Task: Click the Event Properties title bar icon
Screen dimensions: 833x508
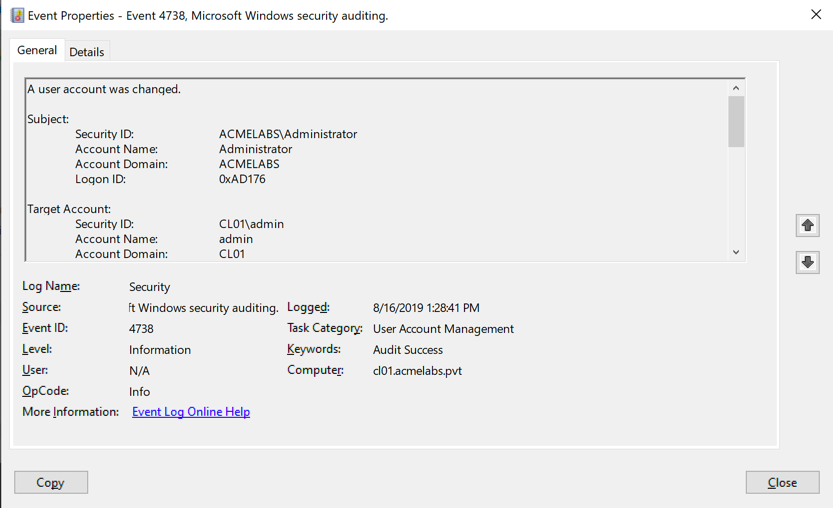Action: tap(17, 15)
